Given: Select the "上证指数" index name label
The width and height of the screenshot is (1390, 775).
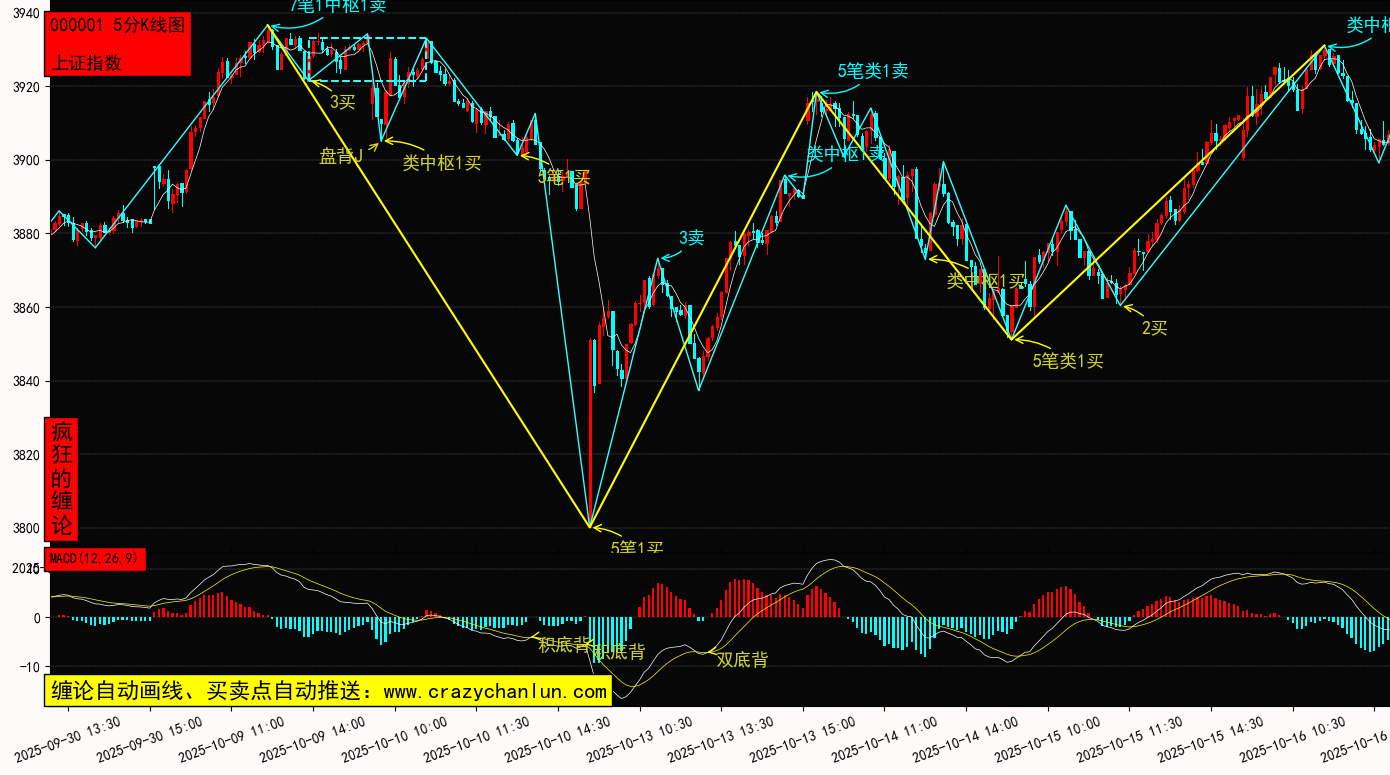Looking at the screenshot, I should pyautogui.click(x=86, y=62).
